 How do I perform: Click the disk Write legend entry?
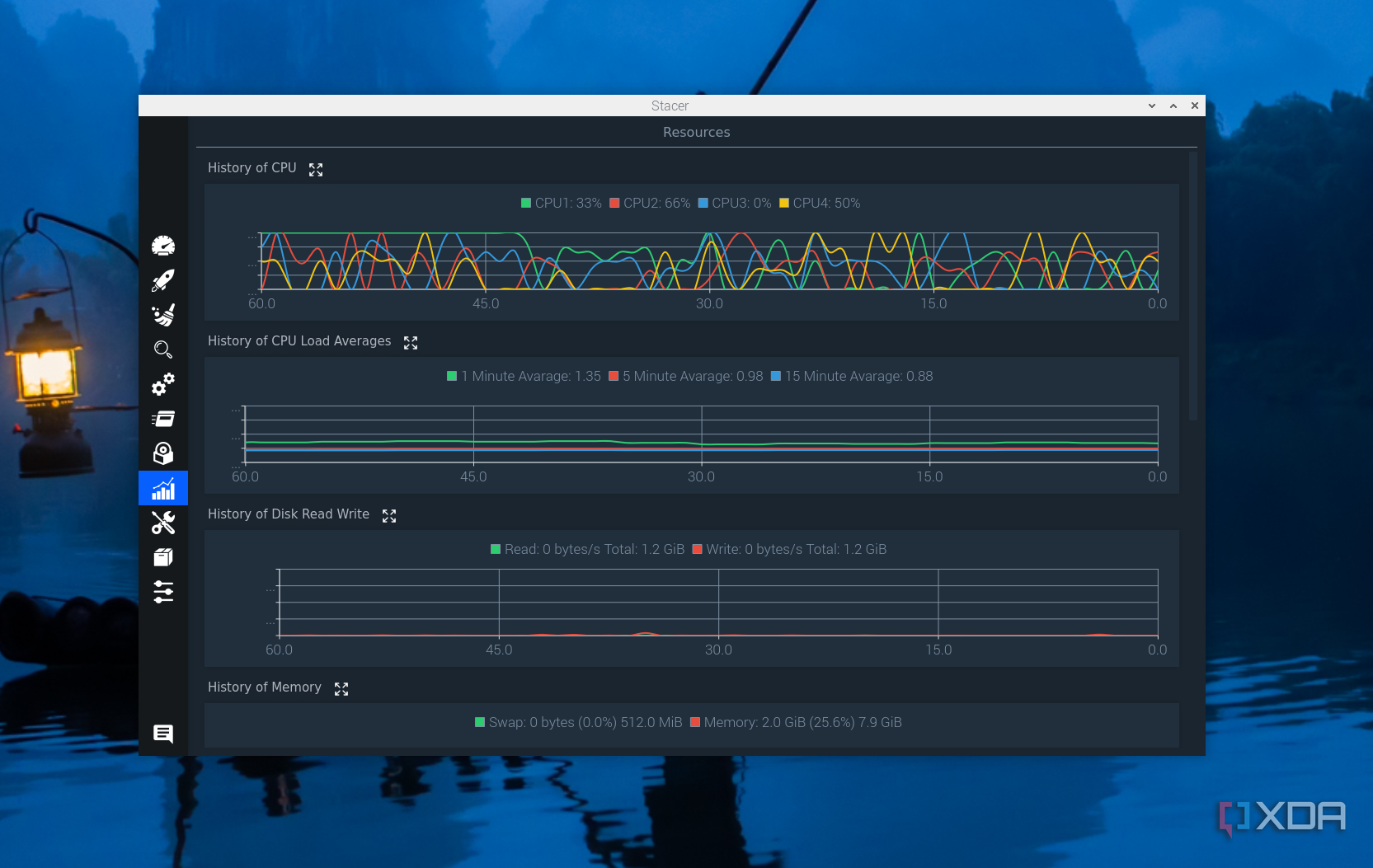[790, 549]
